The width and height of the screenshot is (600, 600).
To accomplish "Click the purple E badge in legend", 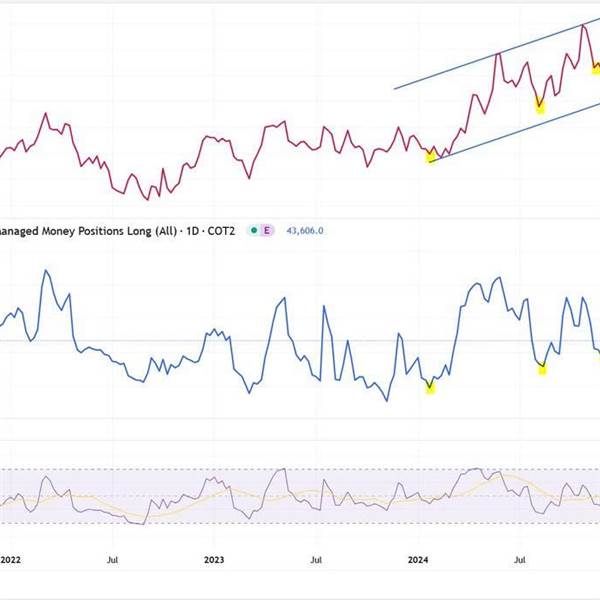I will pyautogui.click(x=267, y=230).
